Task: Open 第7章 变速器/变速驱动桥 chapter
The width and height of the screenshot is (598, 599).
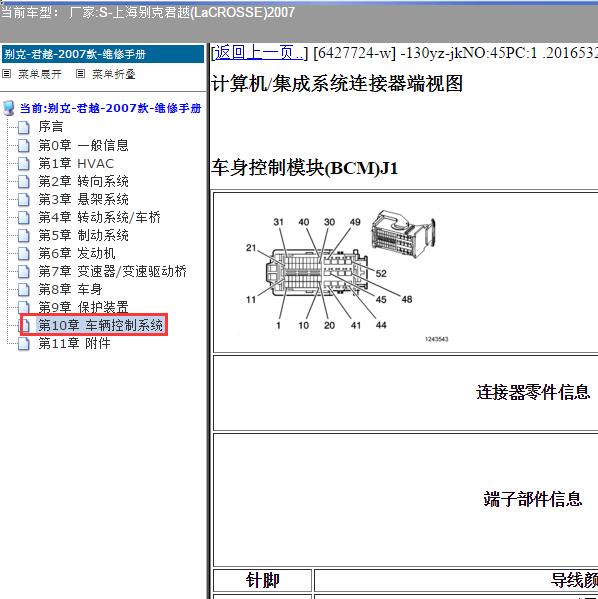Action: coord(112,271)
